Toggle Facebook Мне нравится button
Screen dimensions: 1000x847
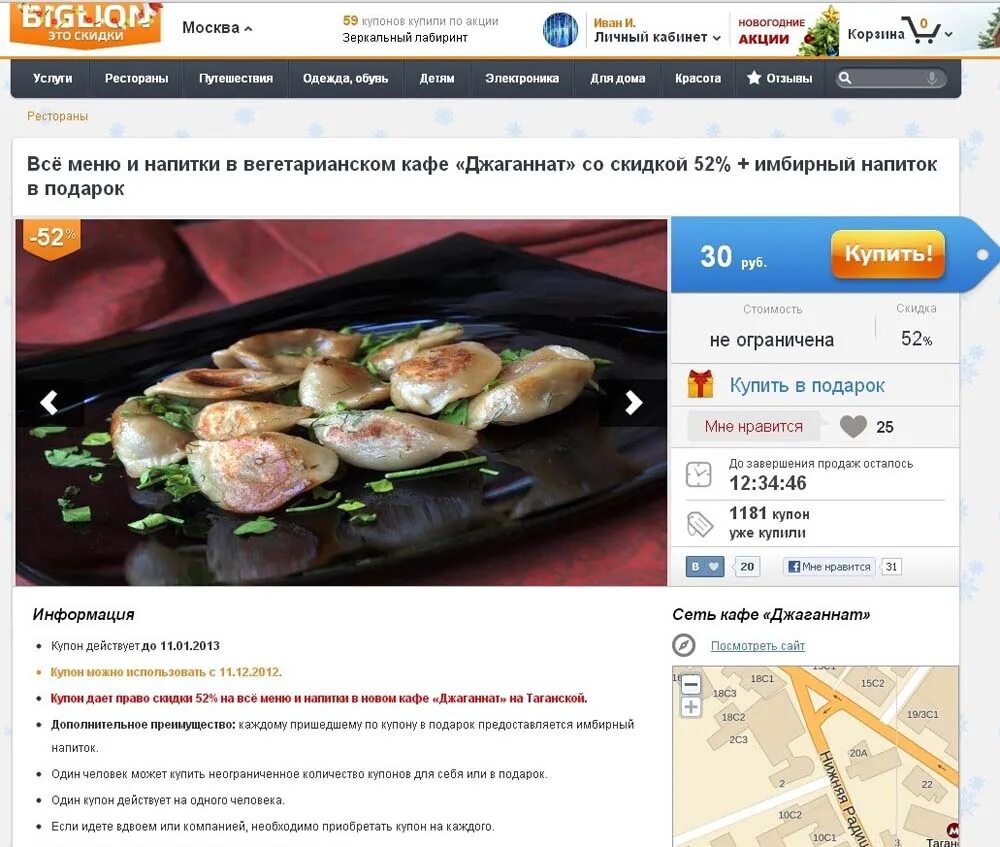829,566
